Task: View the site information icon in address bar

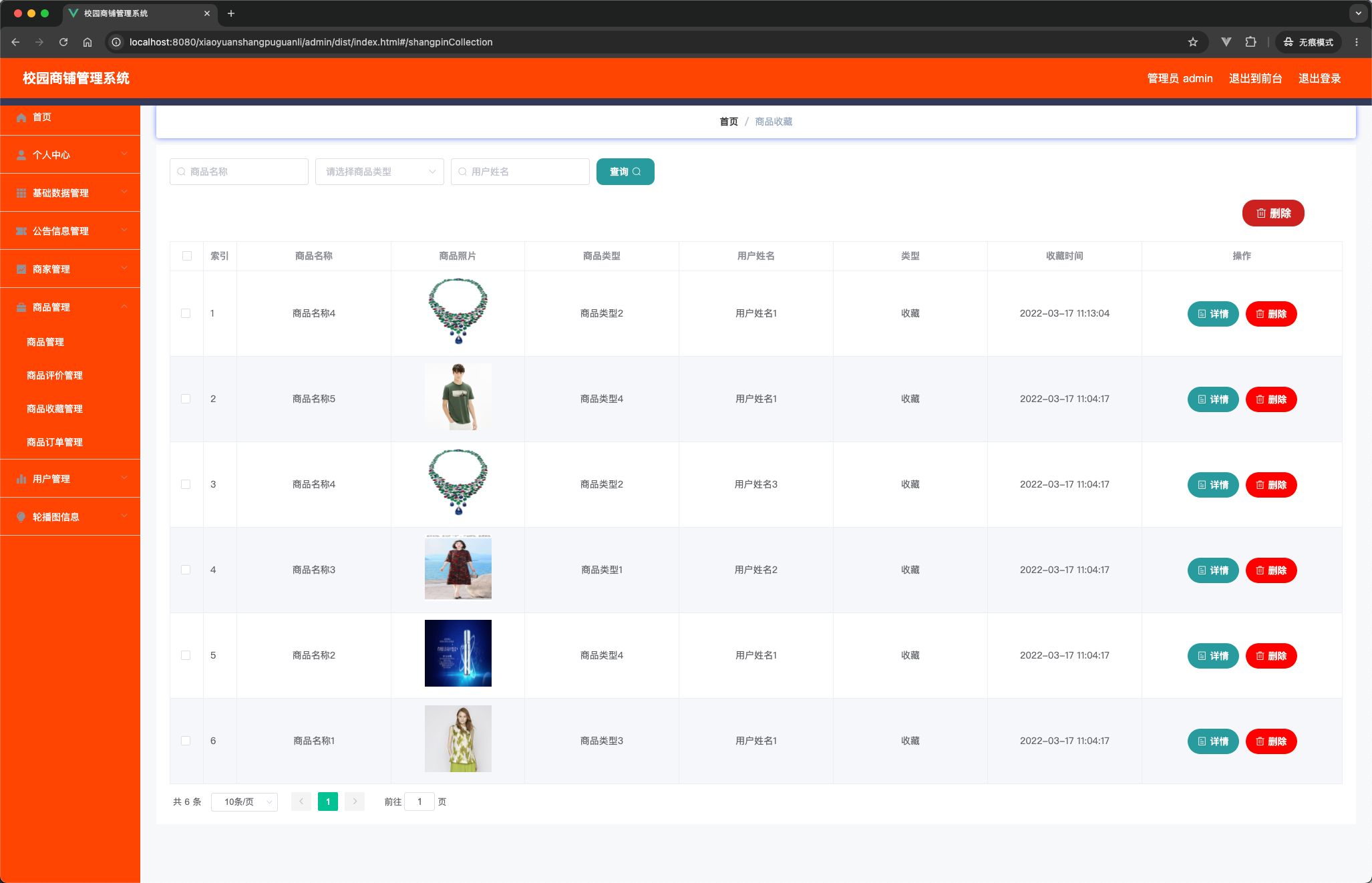Action: pyautogui.click(x=116, y=42)
